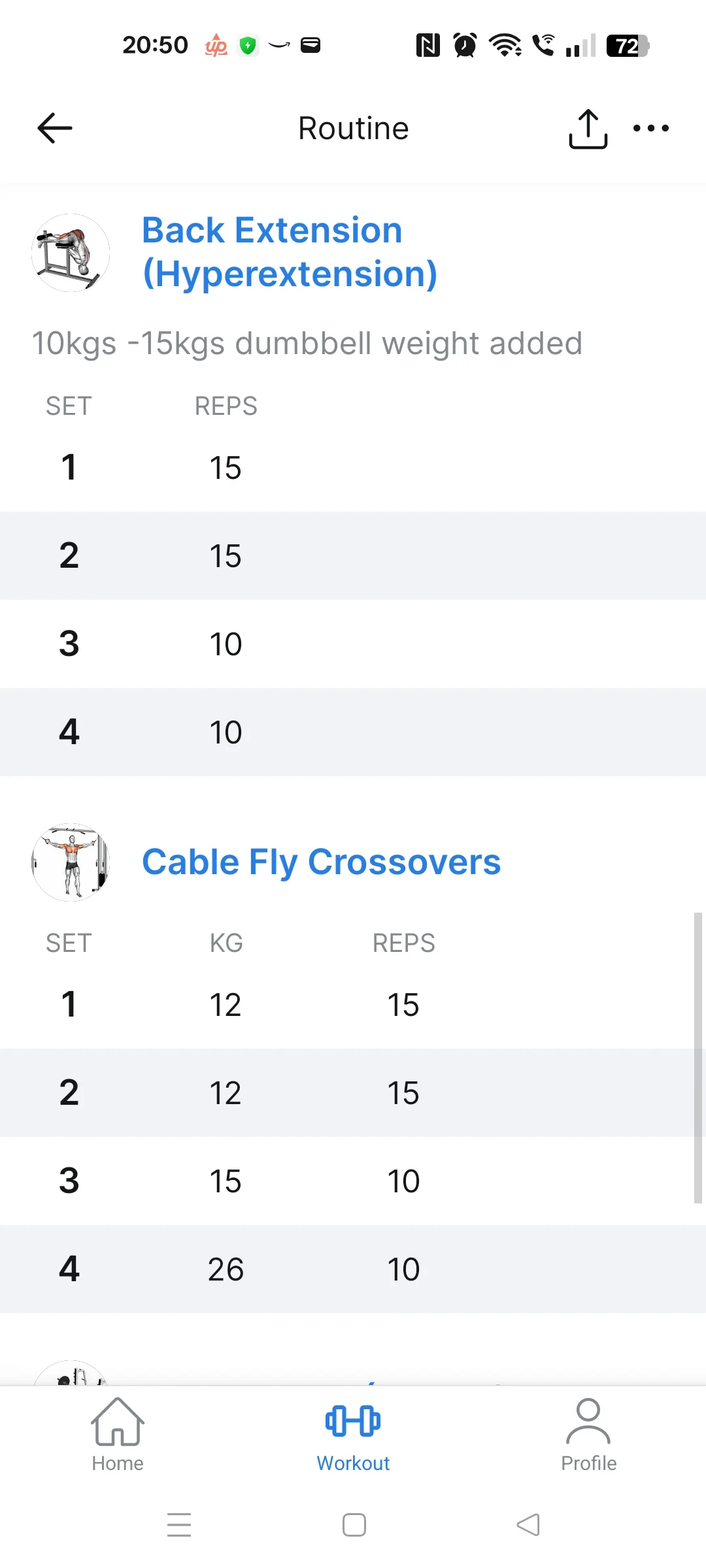The height and width of the screenshot is (1568, 706).
Task: Select Cable Fly set 3 with 15 kg
Action: (353, 1181)
